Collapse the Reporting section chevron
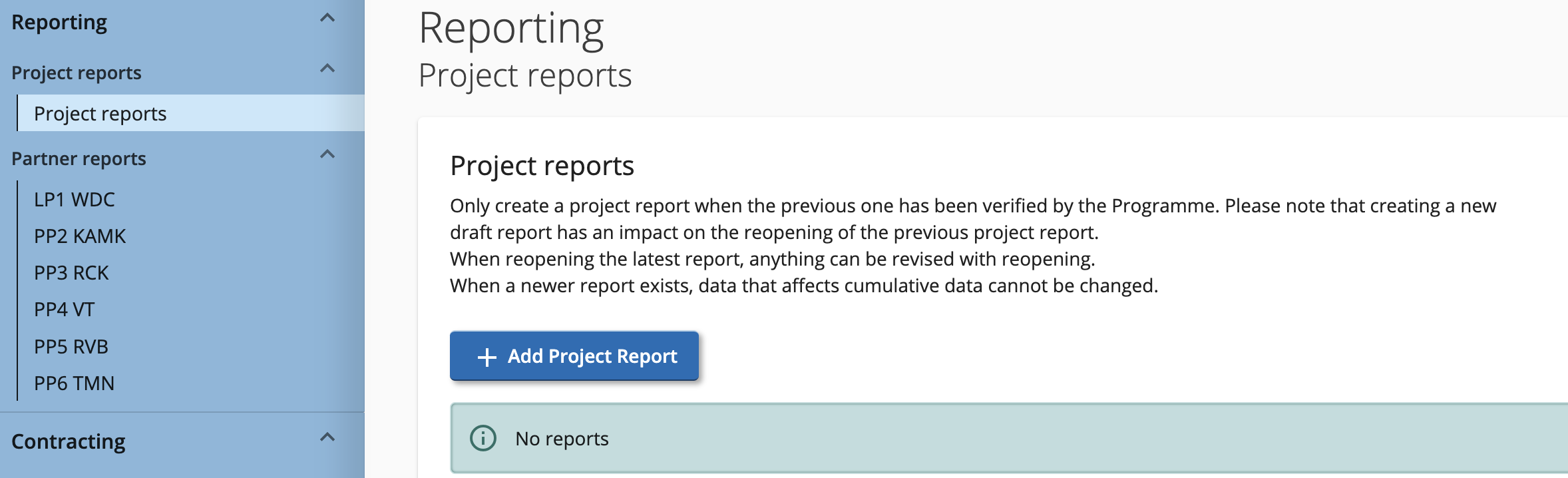 tap(327, 19)
